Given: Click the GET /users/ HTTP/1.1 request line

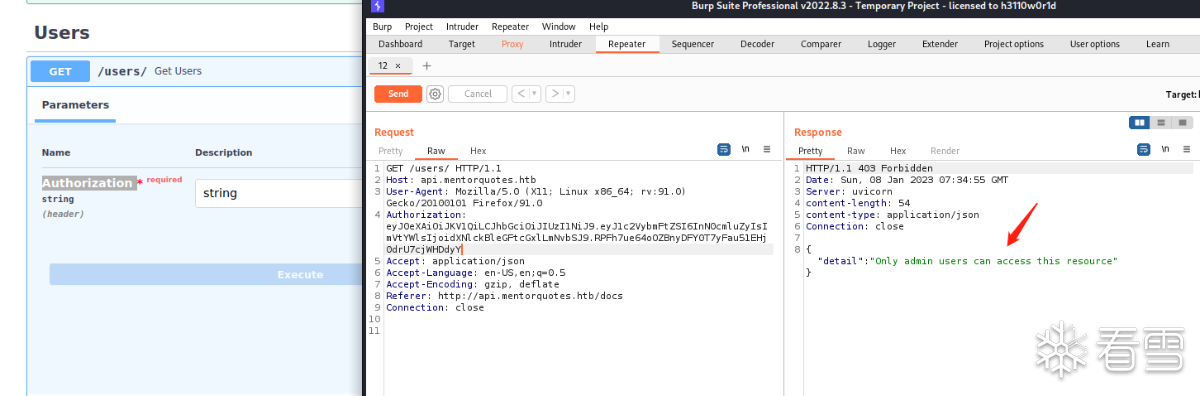Looking at the screenshot, I should 443,168.
